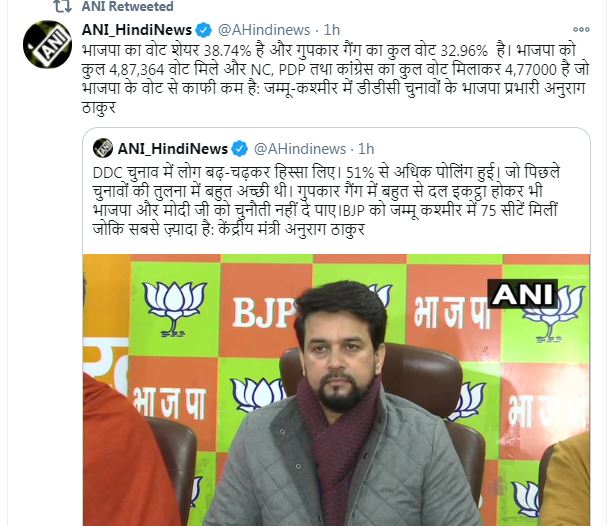Open the main tweet's 1h timestamp
This screenshot has height=526, width=615.
(332, 30)
